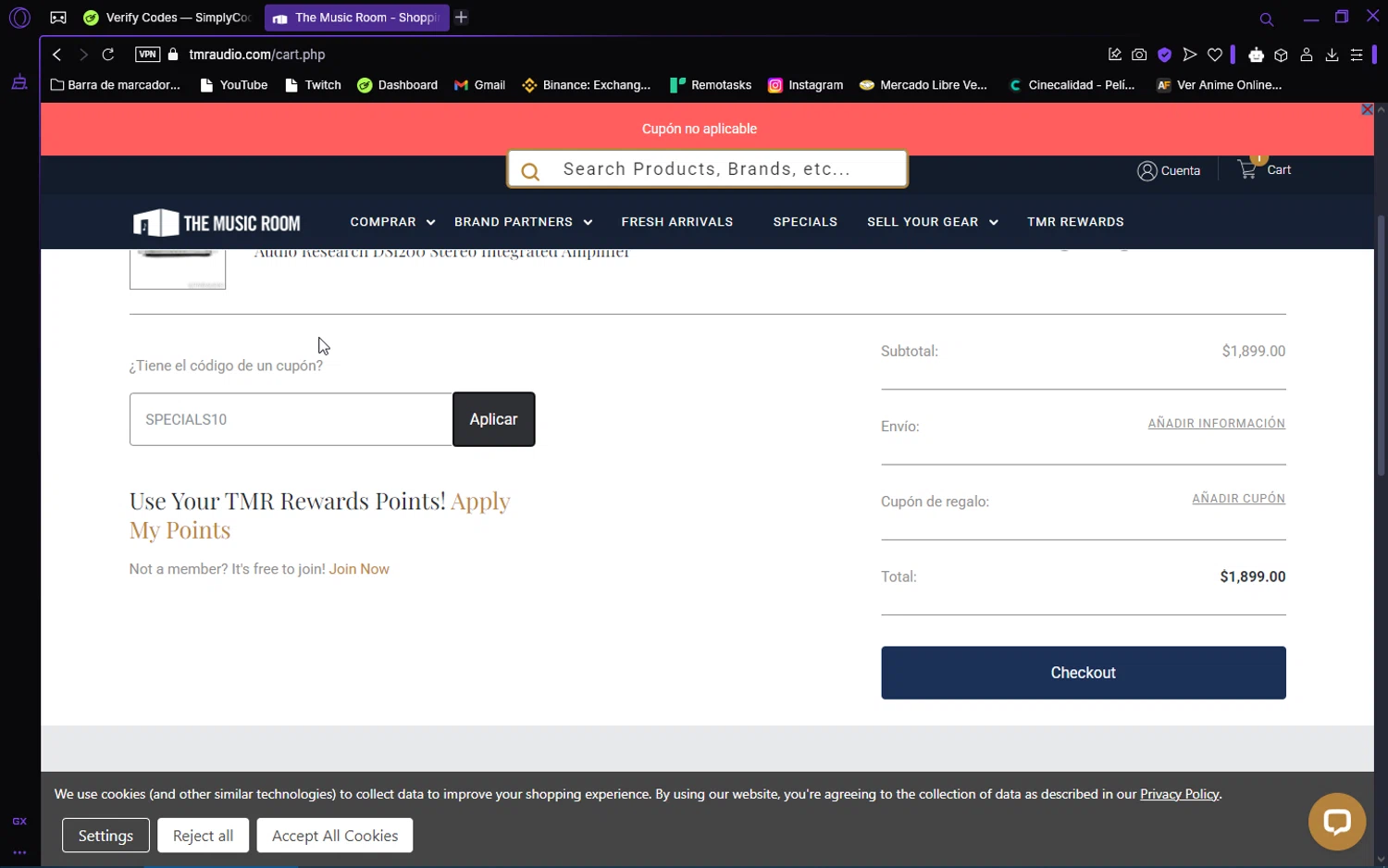Reload the page with the refresh icon
Image resolution: width=1388 pixels, height=868 pixels.
click(x=108, y=55)
